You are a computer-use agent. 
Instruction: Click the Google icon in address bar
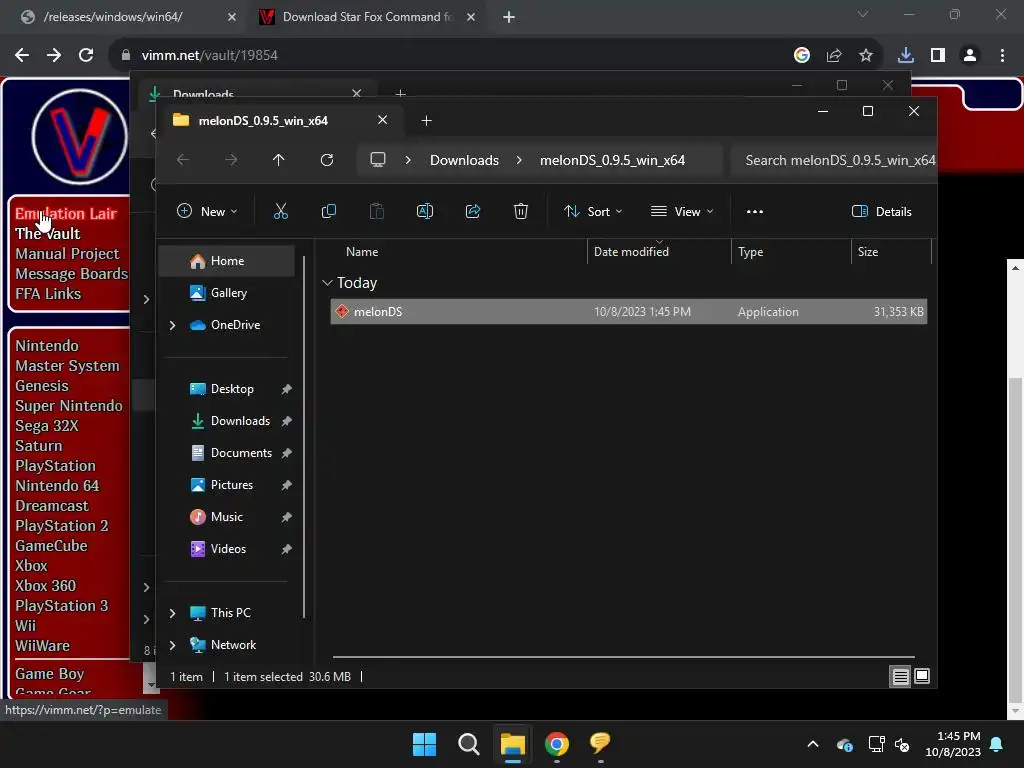tap(802, 56)
